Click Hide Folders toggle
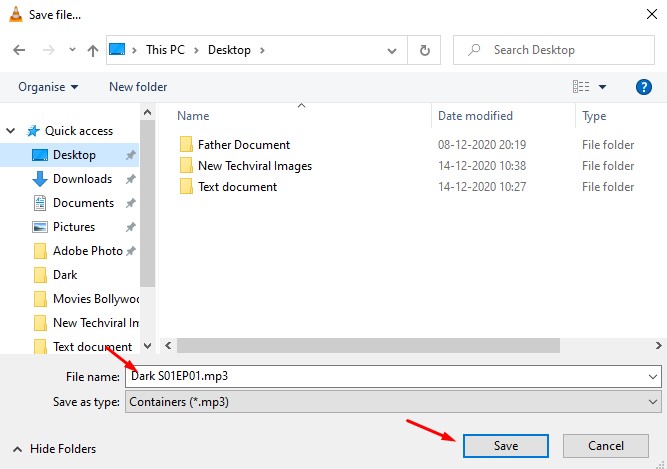667x469 pixels. [x=54, y=449]
